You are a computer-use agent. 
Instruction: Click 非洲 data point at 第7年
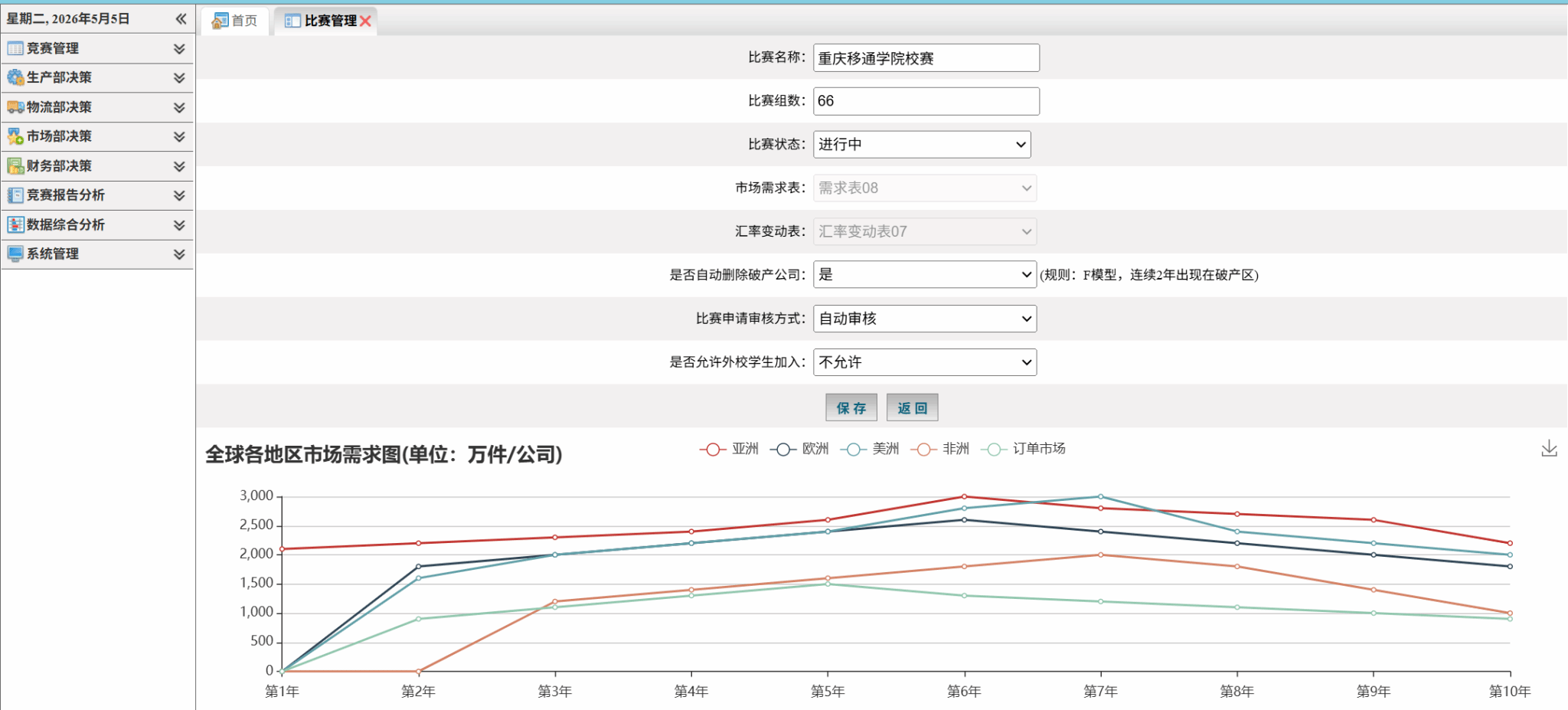click(1100, 555)
